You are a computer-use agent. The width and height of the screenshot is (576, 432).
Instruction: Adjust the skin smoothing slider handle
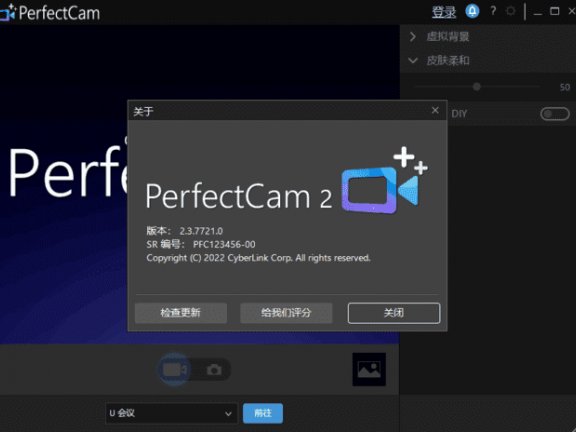point(477,87)
